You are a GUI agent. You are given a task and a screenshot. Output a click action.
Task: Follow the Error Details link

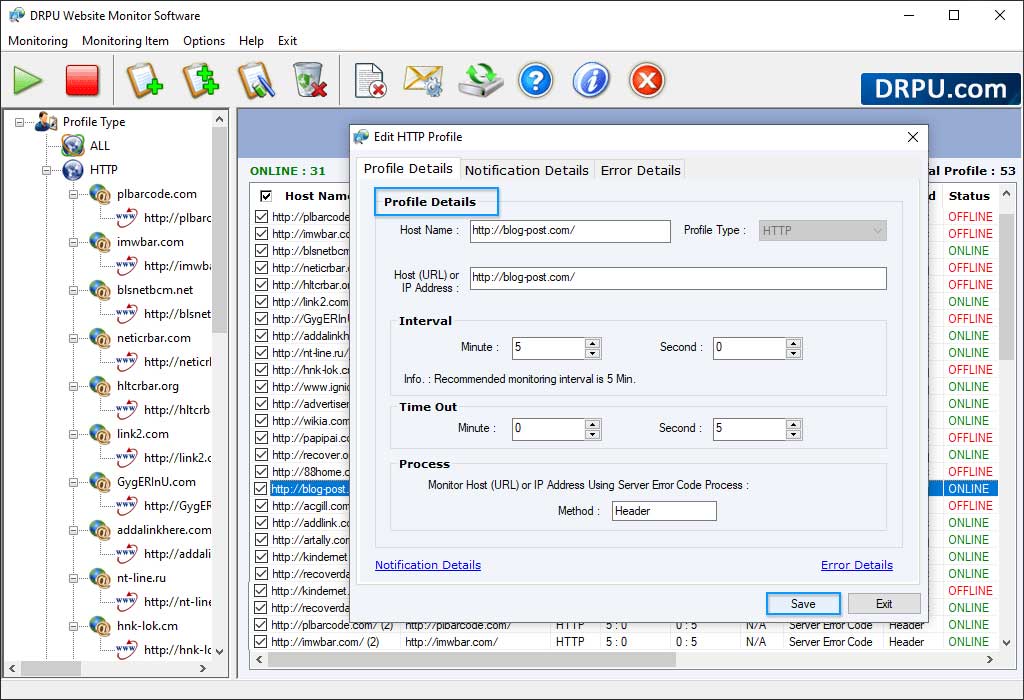[857, 565]
